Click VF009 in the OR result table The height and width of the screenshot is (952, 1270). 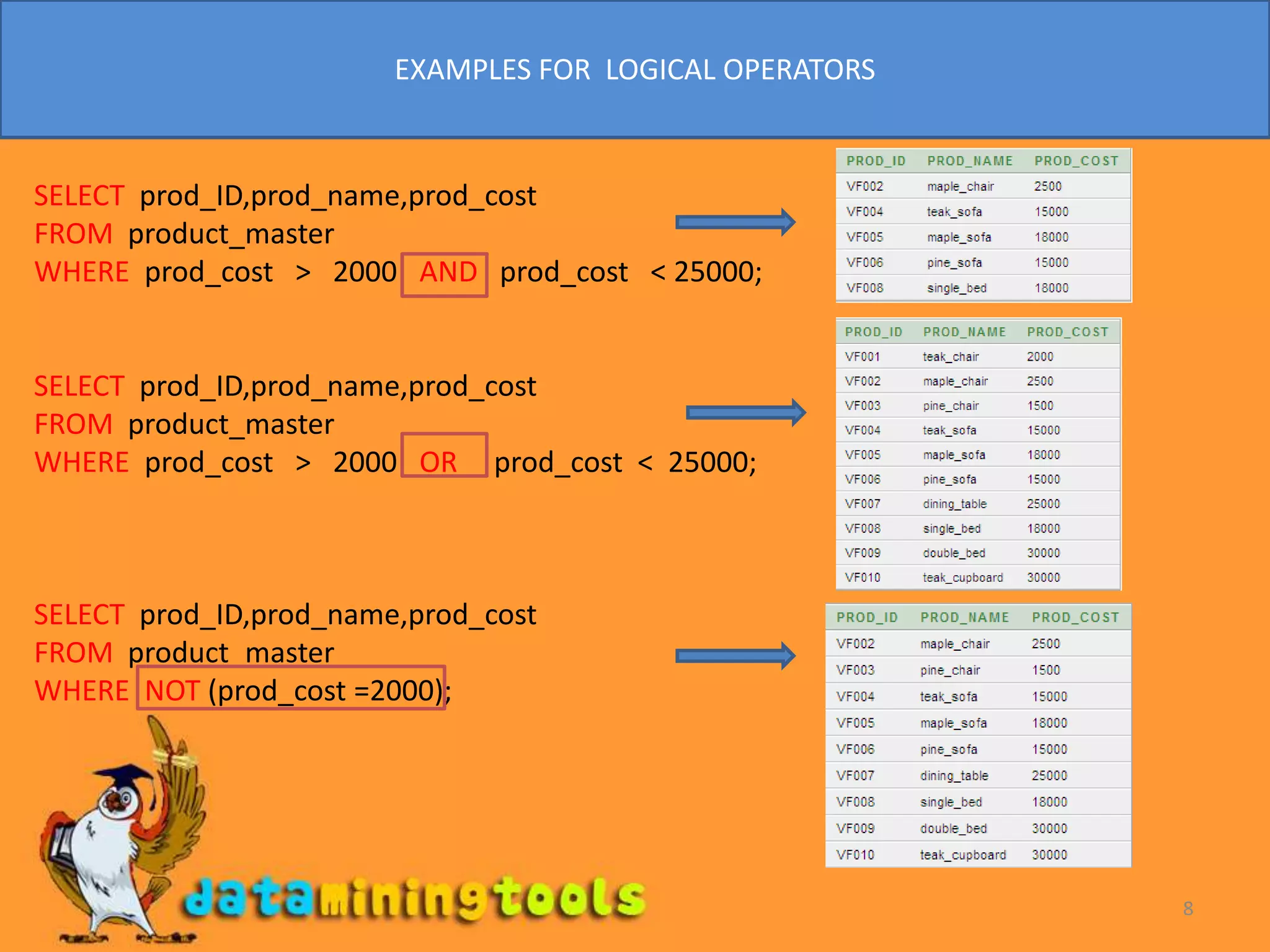(862, 553)
